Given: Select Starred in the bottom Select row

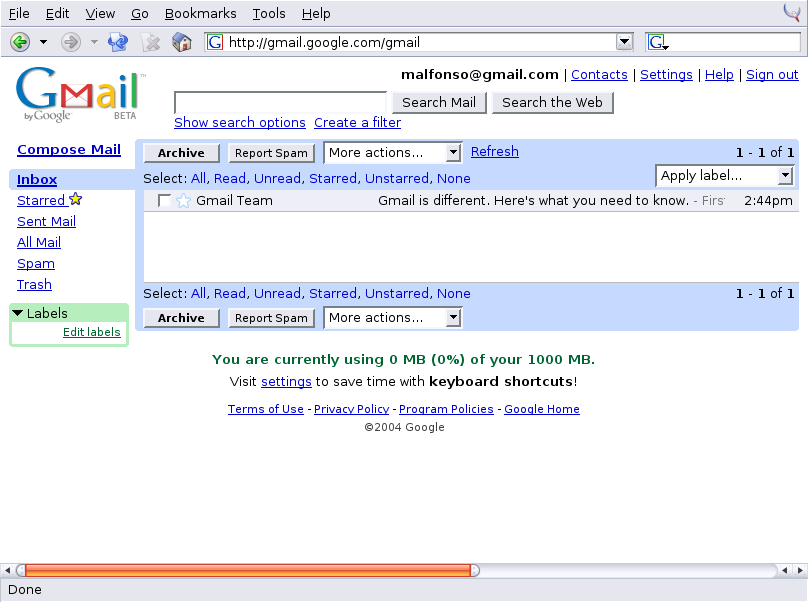Looking at the screenshot, I should pos(333,293).
